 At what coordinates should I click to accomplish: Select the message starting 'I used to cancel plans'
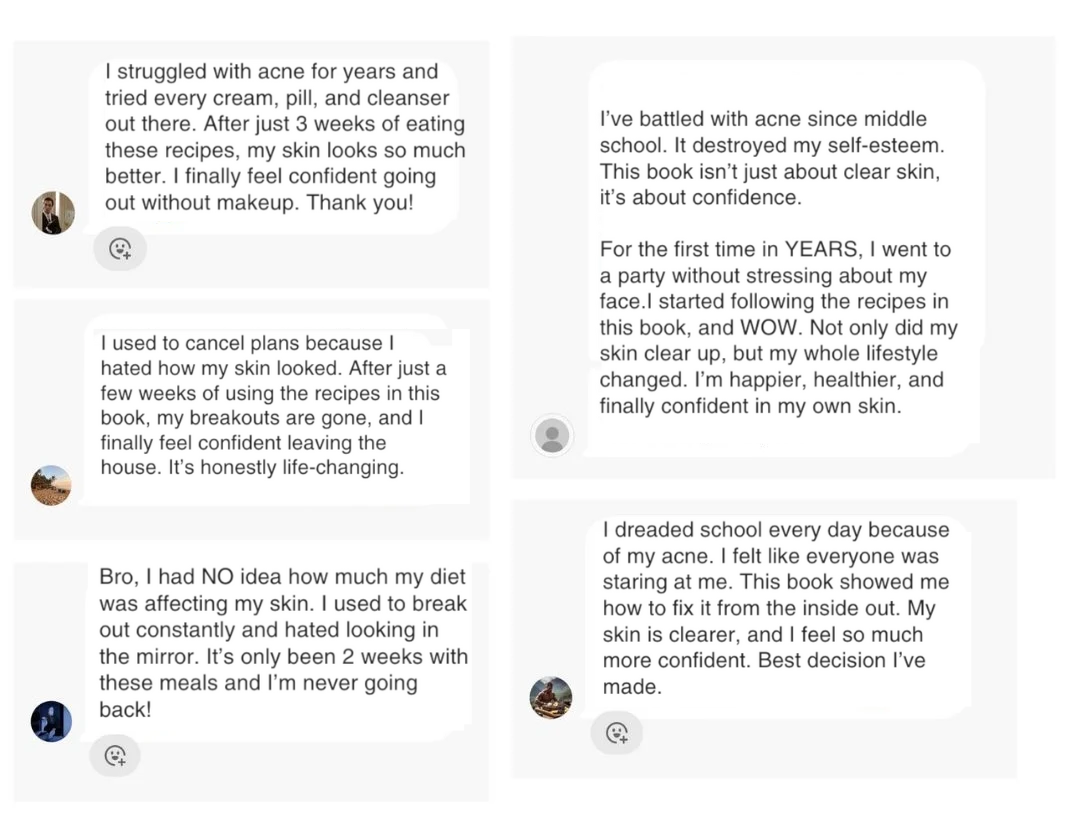[273, 405]
